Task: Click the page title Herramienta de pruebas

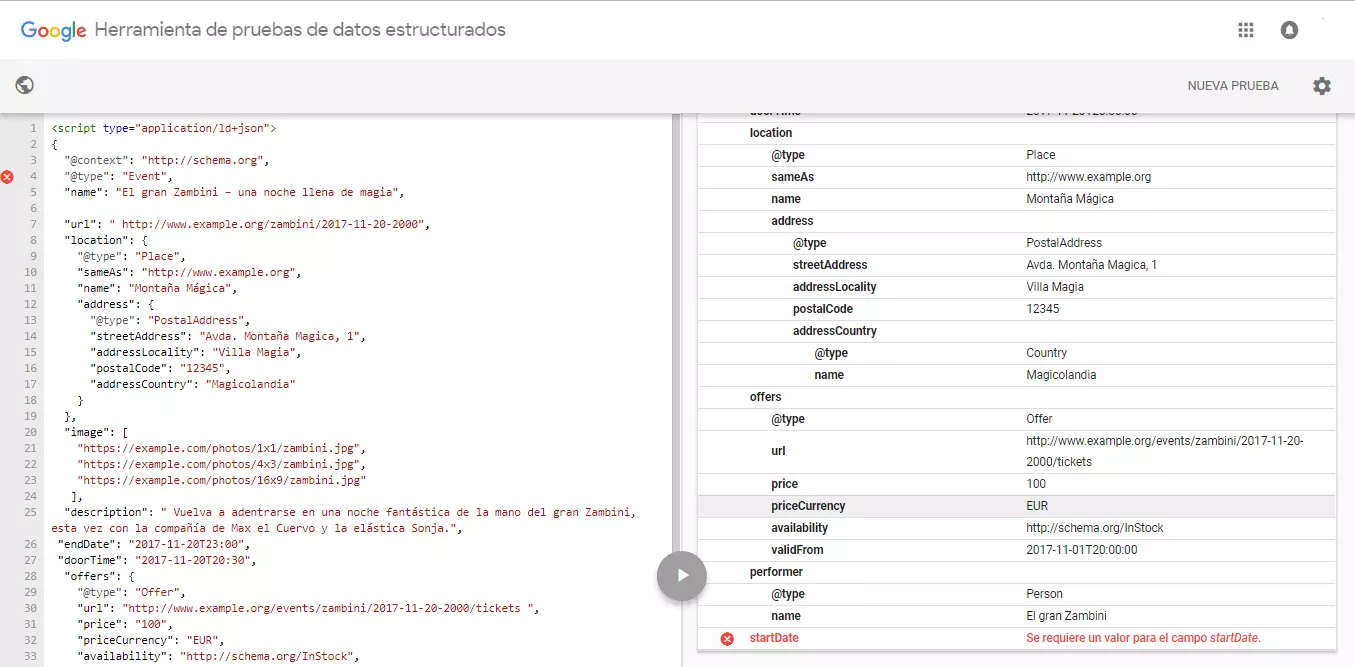Action: point(300,30)
